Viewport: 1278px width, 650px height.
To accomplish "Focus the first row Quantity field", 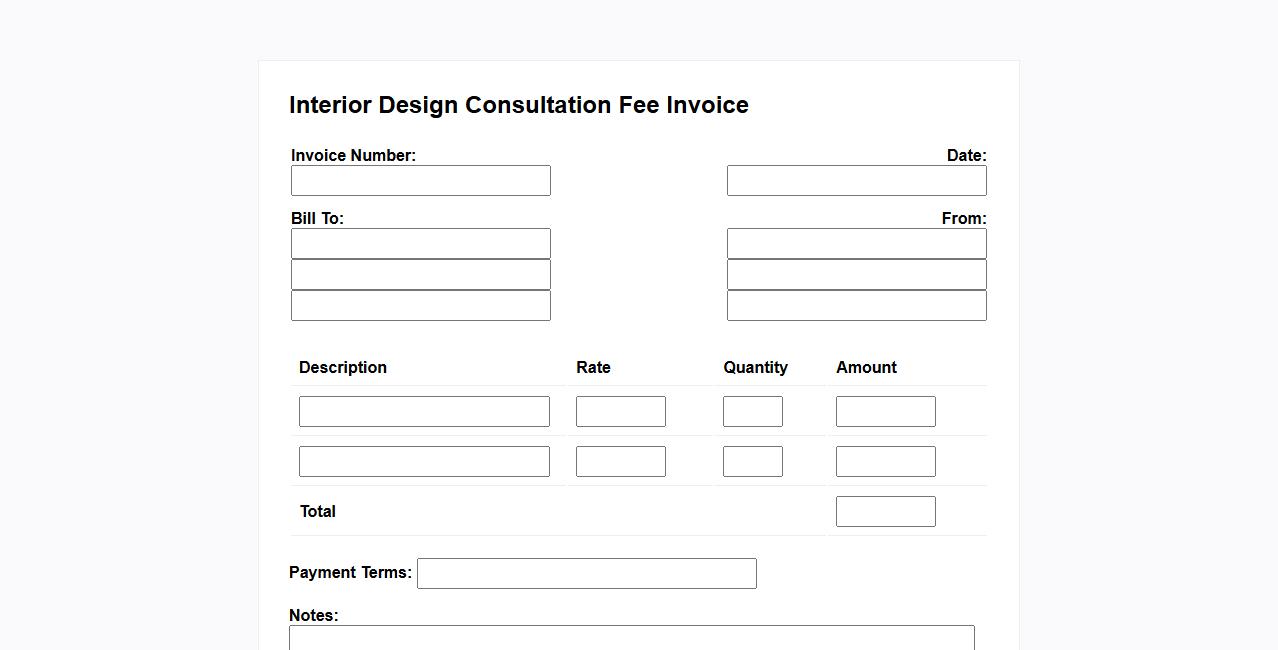I will [752, 412].
